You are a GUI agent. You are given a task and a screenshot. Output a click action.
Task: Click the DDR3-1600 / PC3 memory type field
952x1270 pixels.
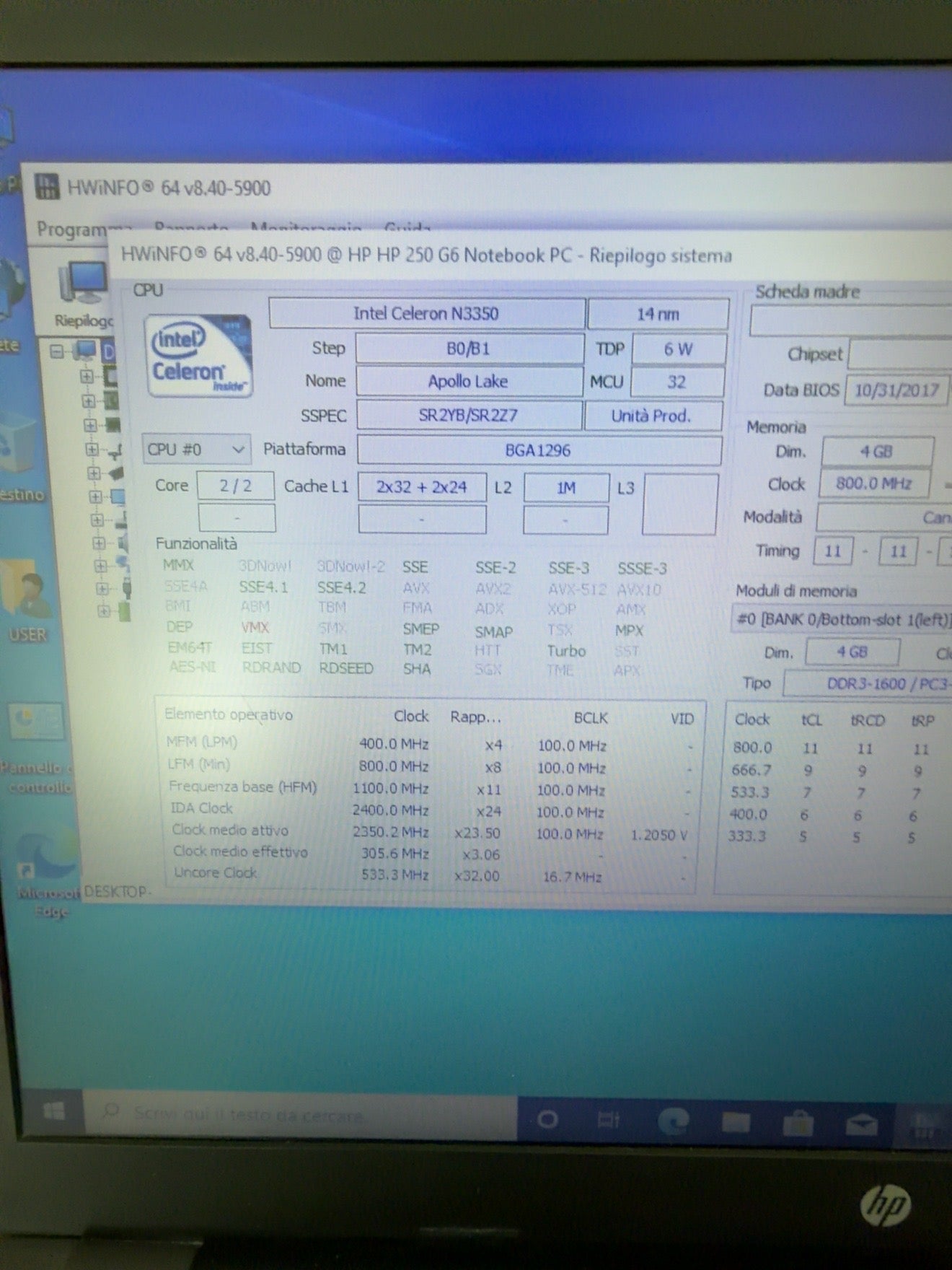click(868, 683)
